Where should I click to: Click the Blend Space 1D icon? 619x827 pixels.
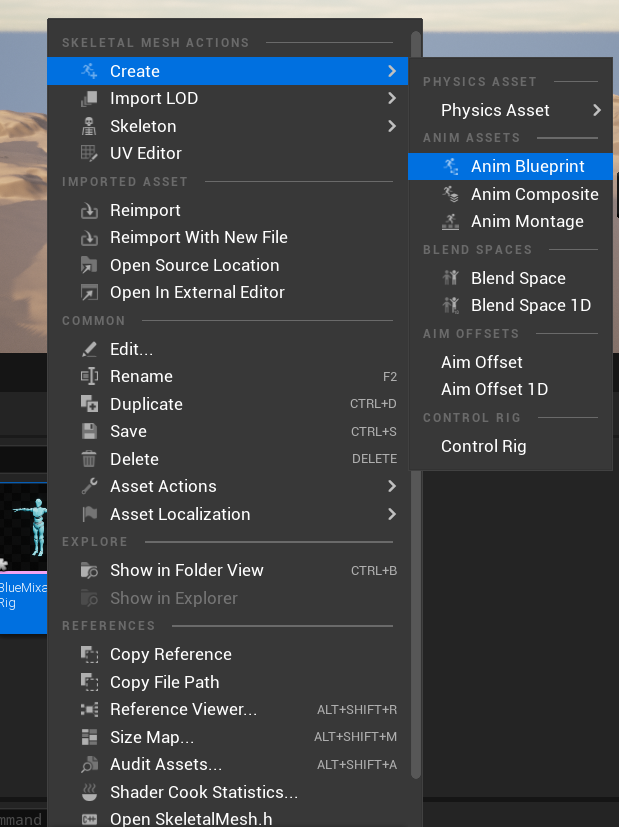click(x=451, y=305)
